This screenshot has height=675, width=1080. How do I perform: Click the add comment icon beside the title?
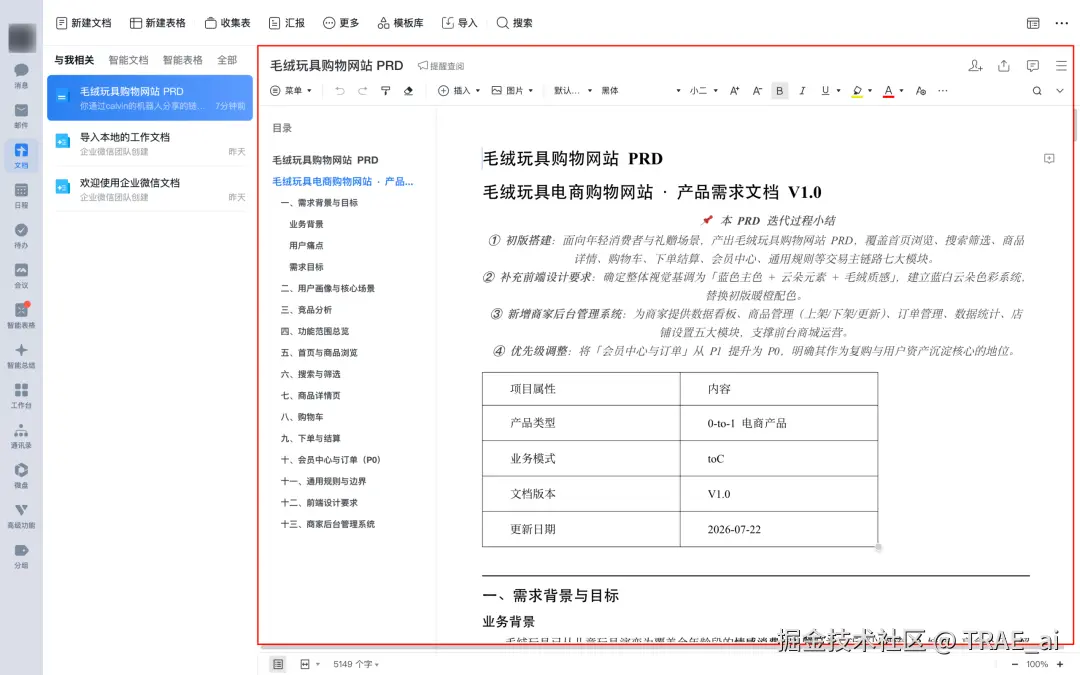tap(1049, 158)
